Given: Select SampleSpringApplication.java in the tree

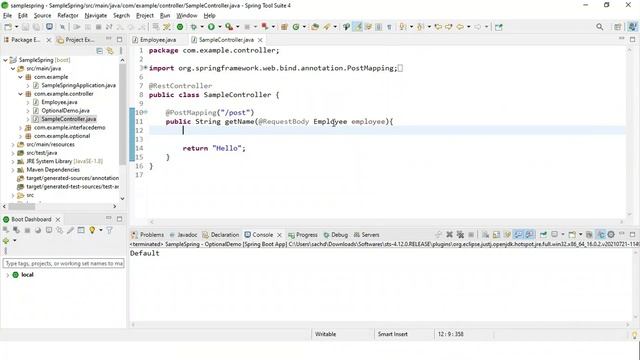Looking at the screenshot, I should click(x=78, y=85).
